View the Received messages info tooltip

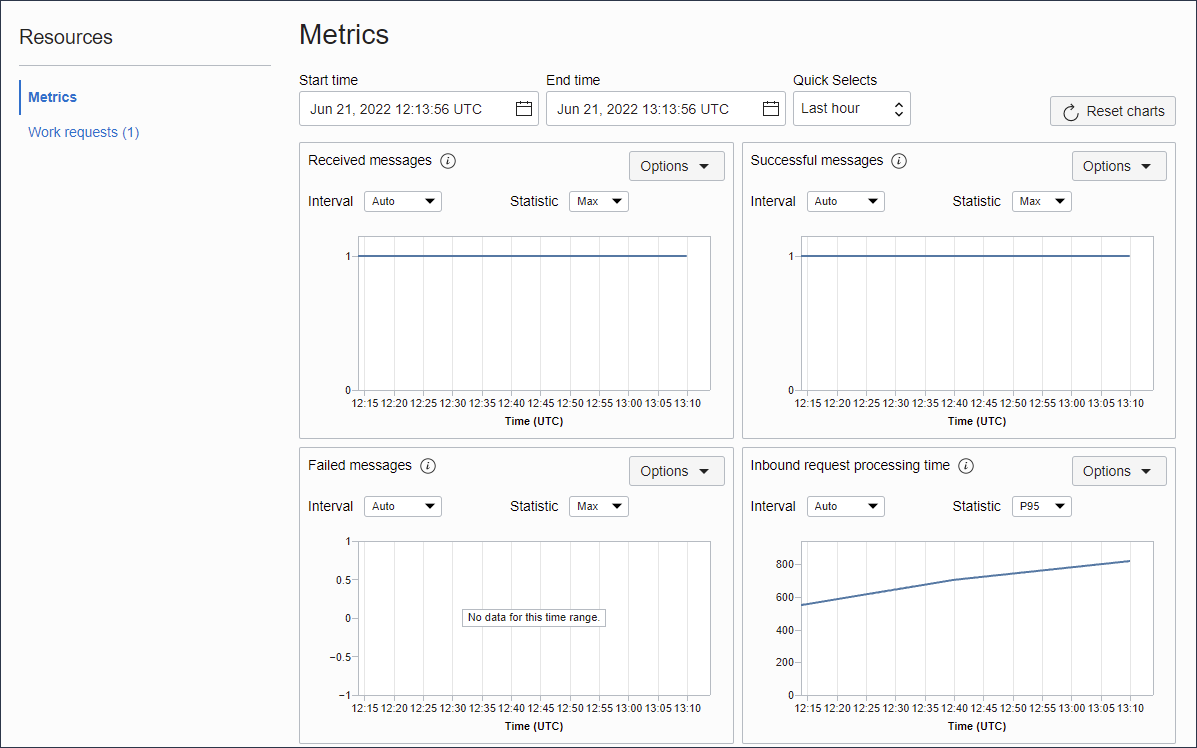click(447, 160)
